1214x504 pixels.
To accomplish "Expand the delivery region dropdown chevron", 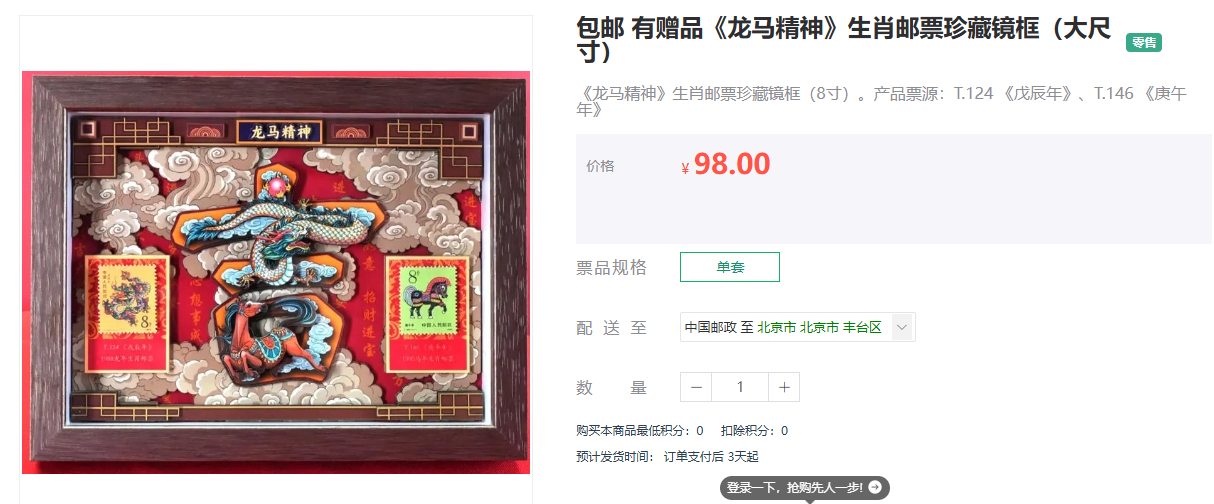I will 902,327.
